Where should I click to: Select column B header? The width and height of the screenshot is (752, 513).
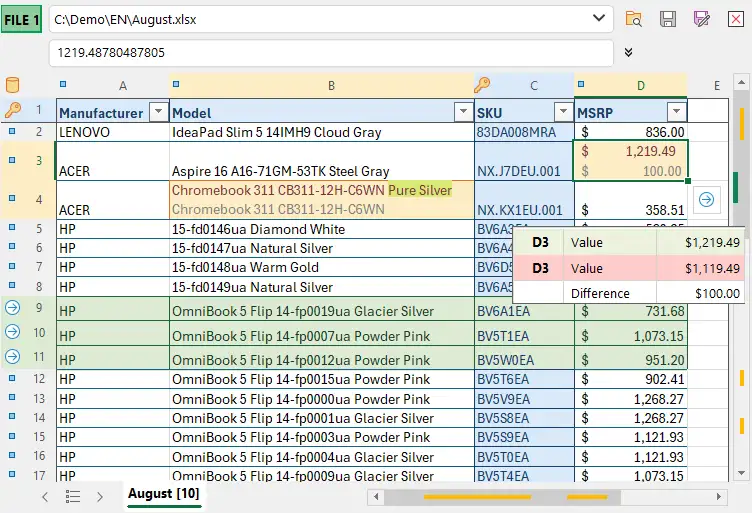pyautogui.click(x=322, y=85)
